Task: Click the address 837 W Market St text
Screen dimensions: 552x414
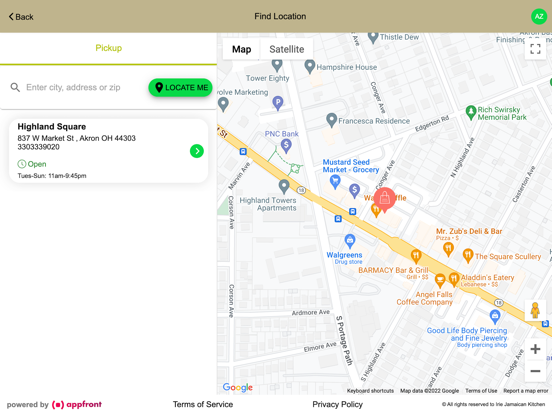Action: (76, 138)
